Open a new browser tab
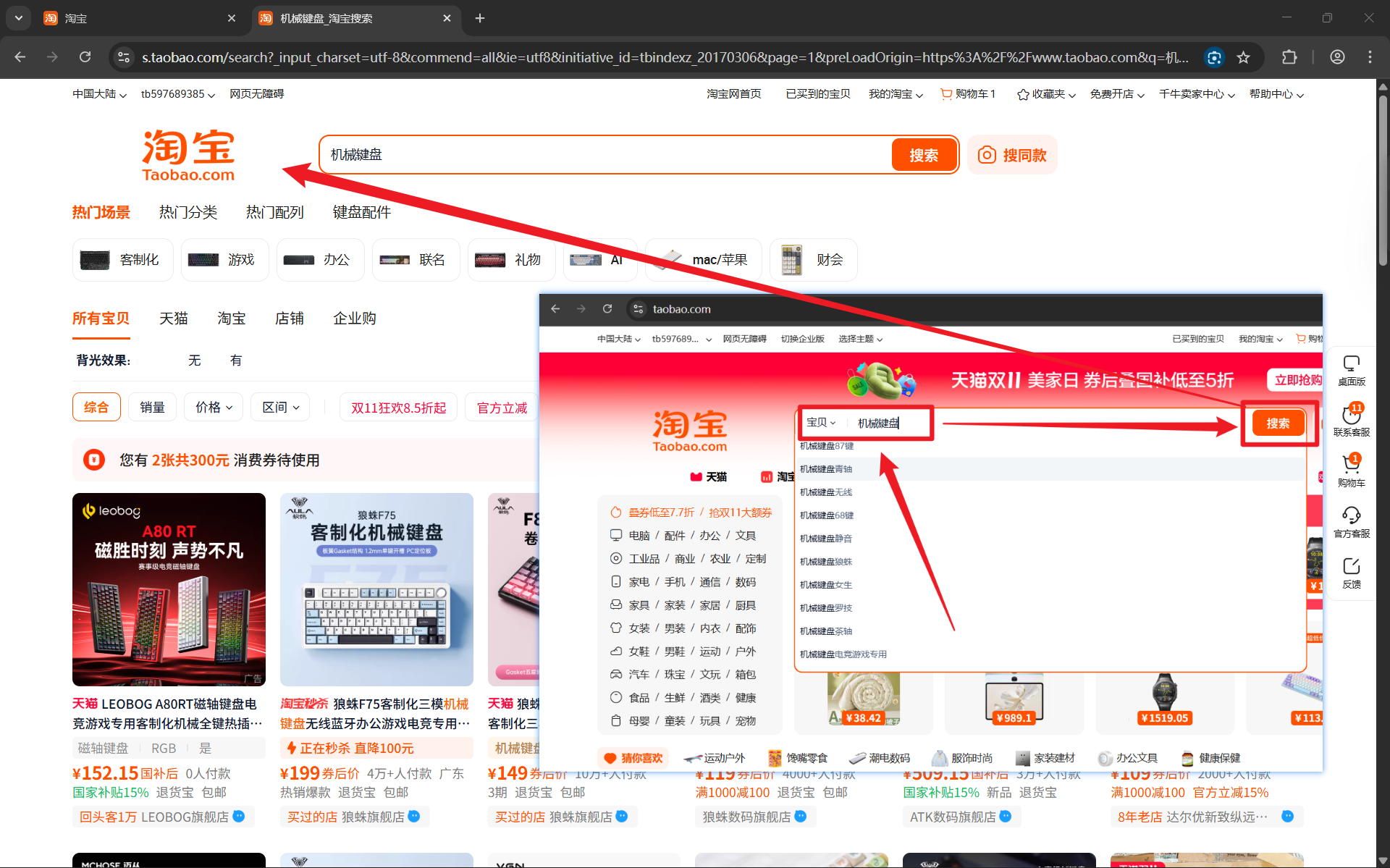The image size is (1390, 868). click(x=480, y=18)
